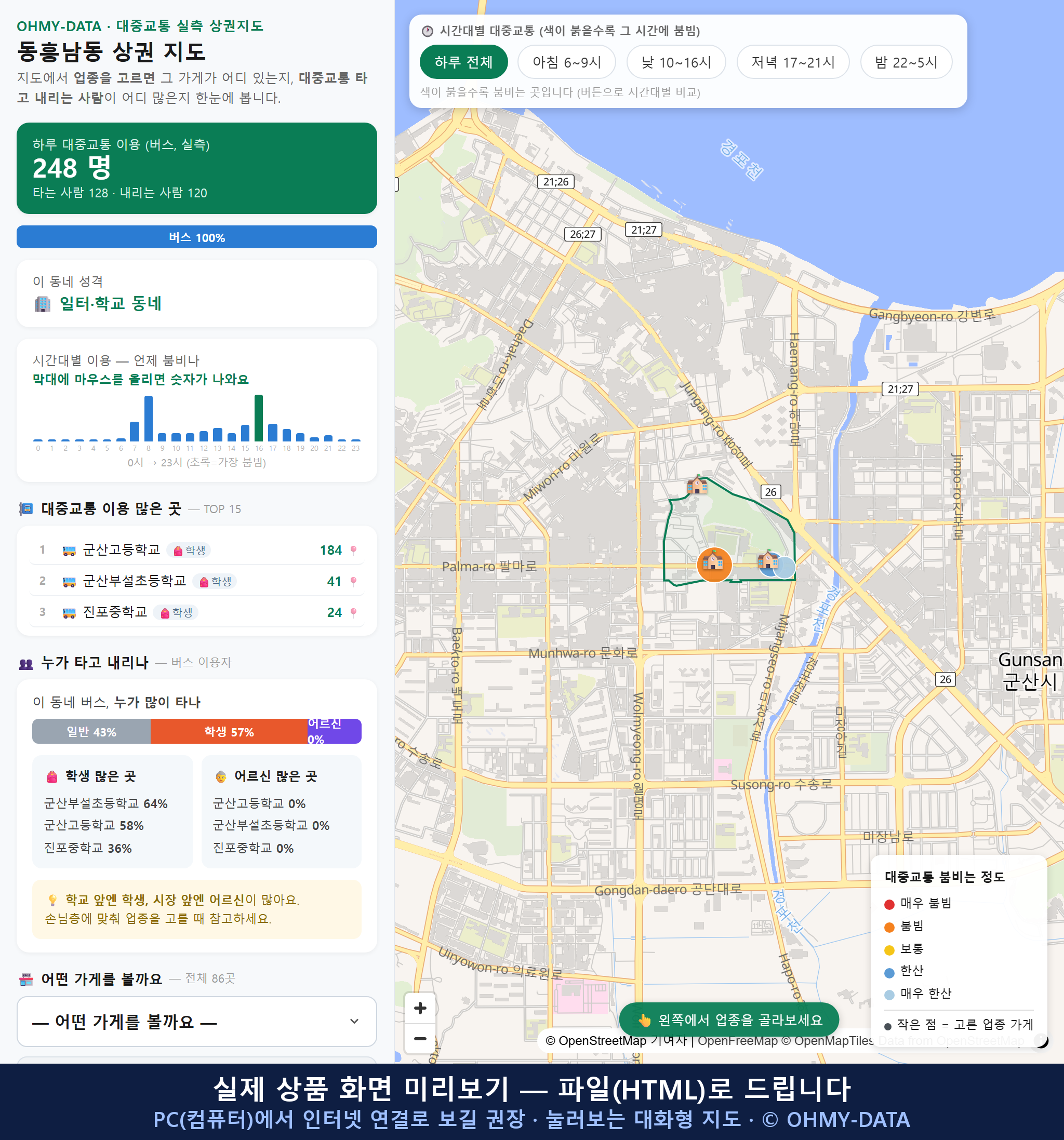
Task: Click the 왼쪽에서 업종을 골라보세요 banner
Action: point(729,1020)
